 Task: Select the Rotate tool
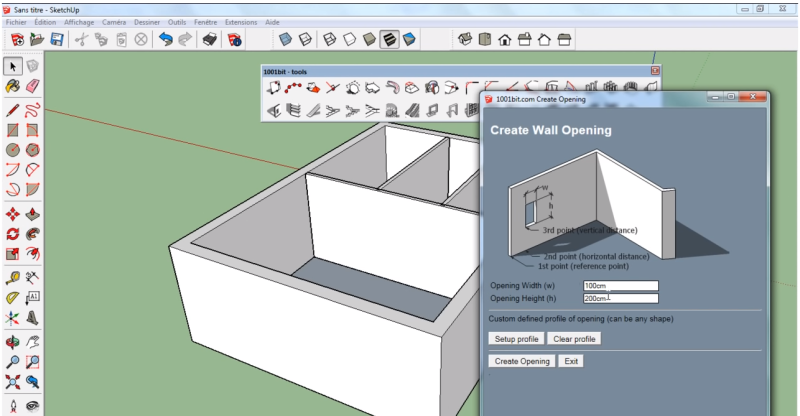(x=13, y=234)
